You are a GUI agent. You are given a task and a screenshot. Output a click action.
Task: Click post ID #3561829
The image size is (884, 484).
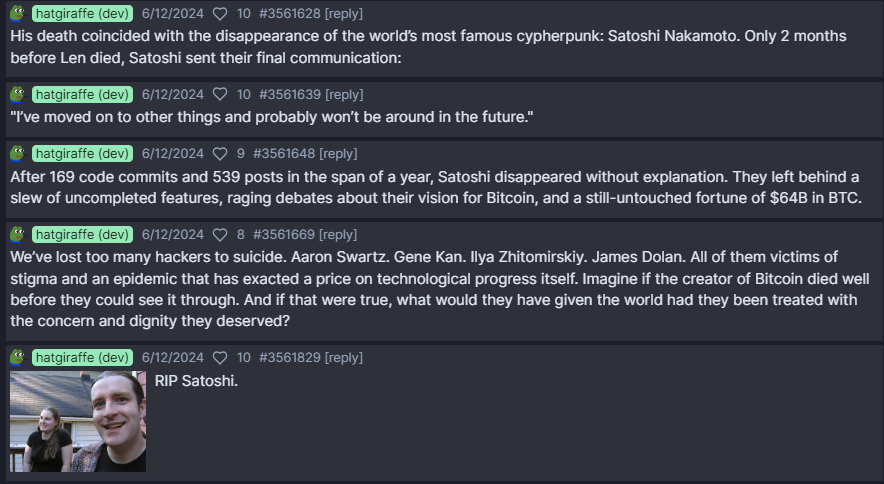click(x=290, y=357)
